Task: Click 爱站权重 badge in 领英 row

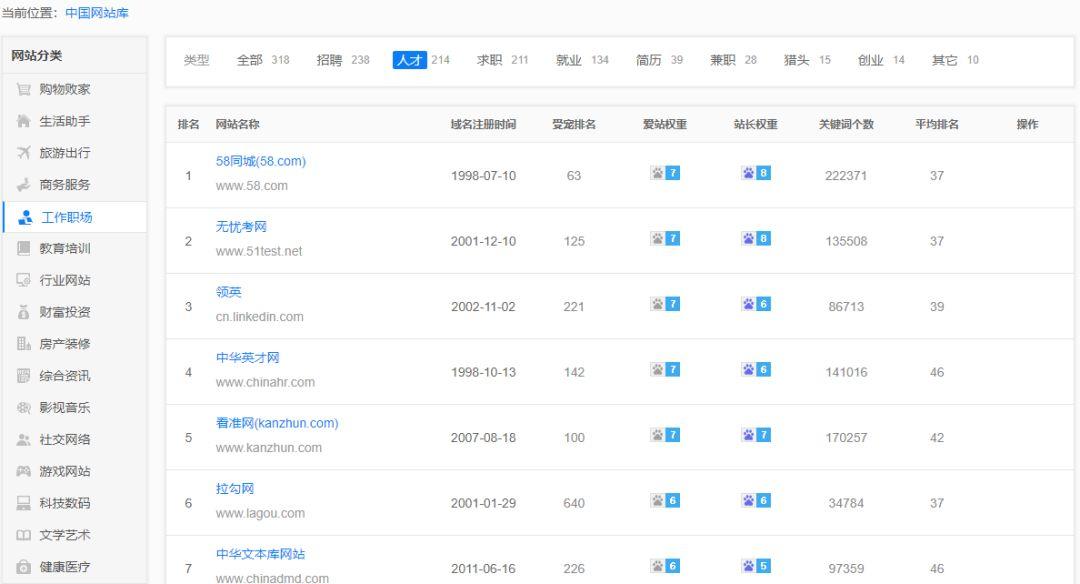Action: tap(665, 304)
